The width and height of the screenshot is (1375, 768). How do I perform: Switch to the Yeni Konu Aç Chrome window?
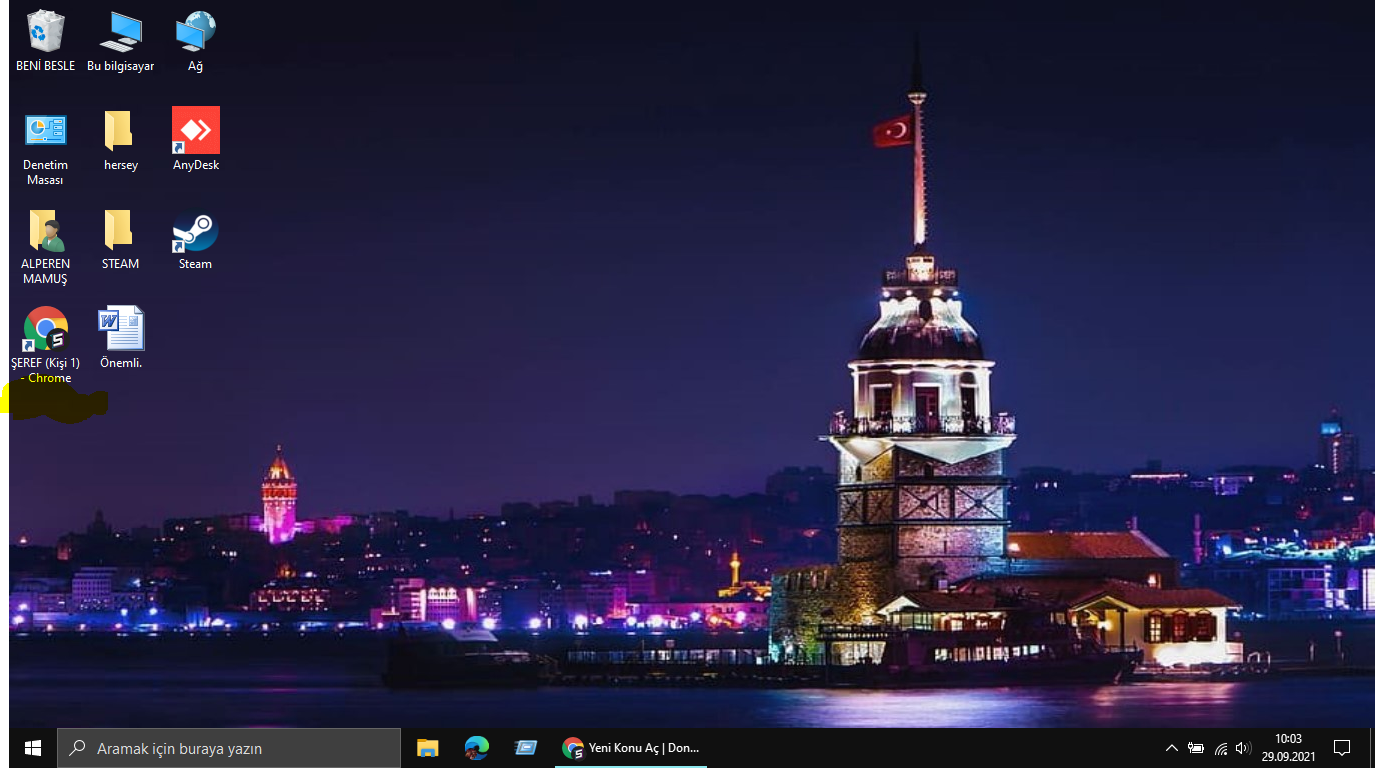coord(631,748)
